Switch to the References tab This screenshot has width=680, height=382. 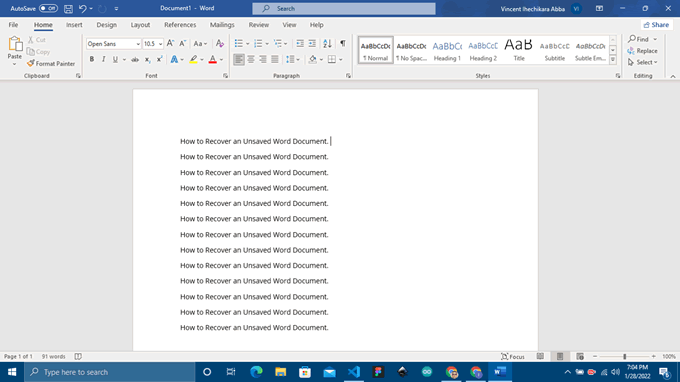(x=180, y=25)
